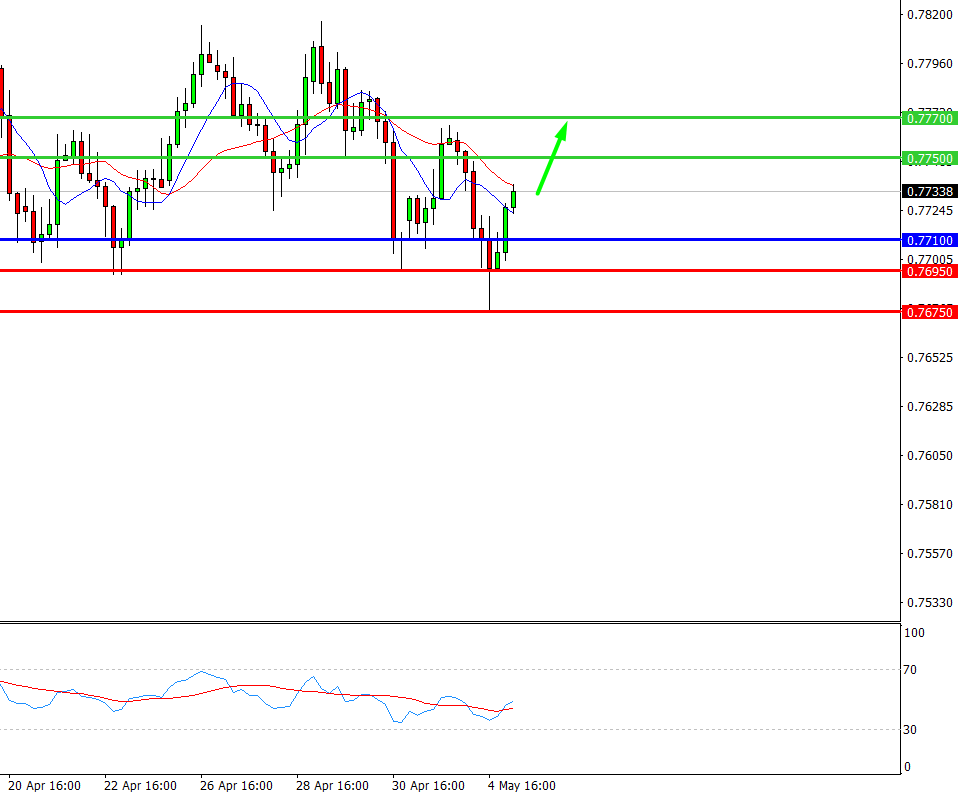The height and width of the screenshot is (793, 961).
Task: Select the 0.77500 green price label
Action: point(930,159)
